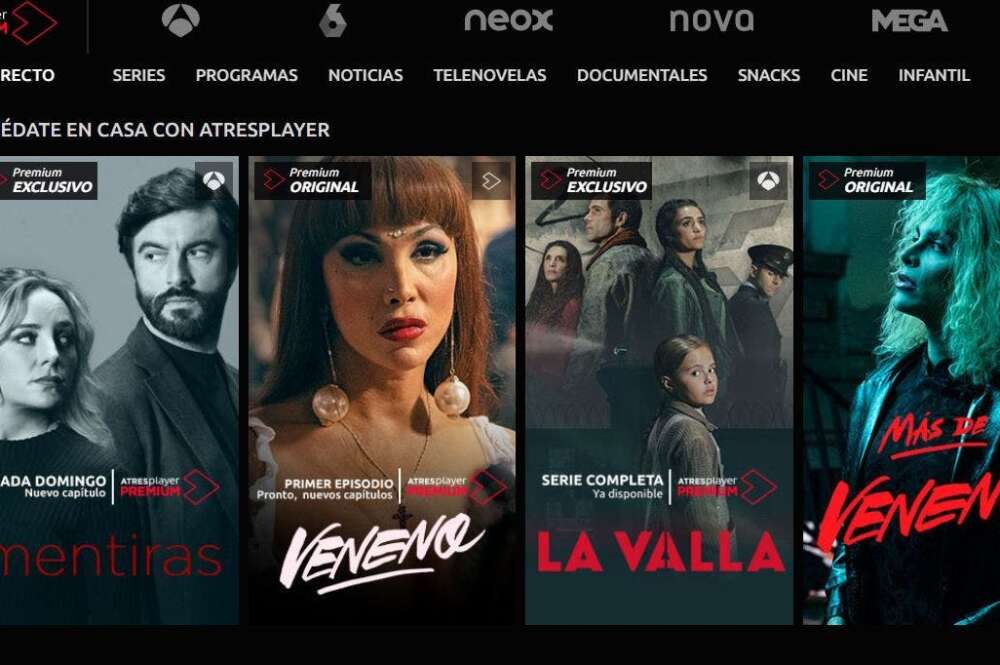Open the Noticias section
The image size is (1000, 665).
pos(365,75)
